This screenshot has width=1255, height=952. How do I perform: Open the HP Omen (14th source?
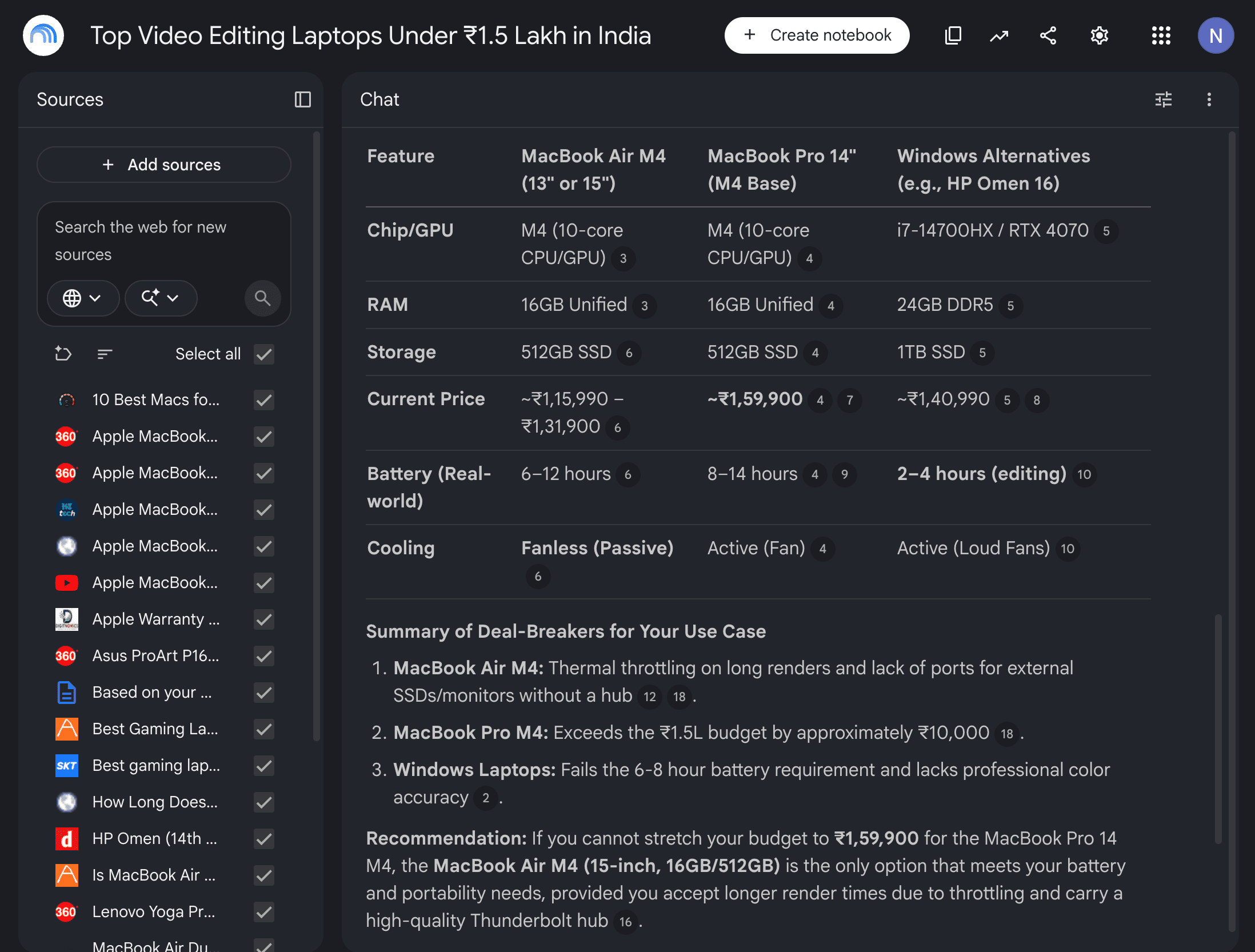pyautogui.click(x=154, y=839)
